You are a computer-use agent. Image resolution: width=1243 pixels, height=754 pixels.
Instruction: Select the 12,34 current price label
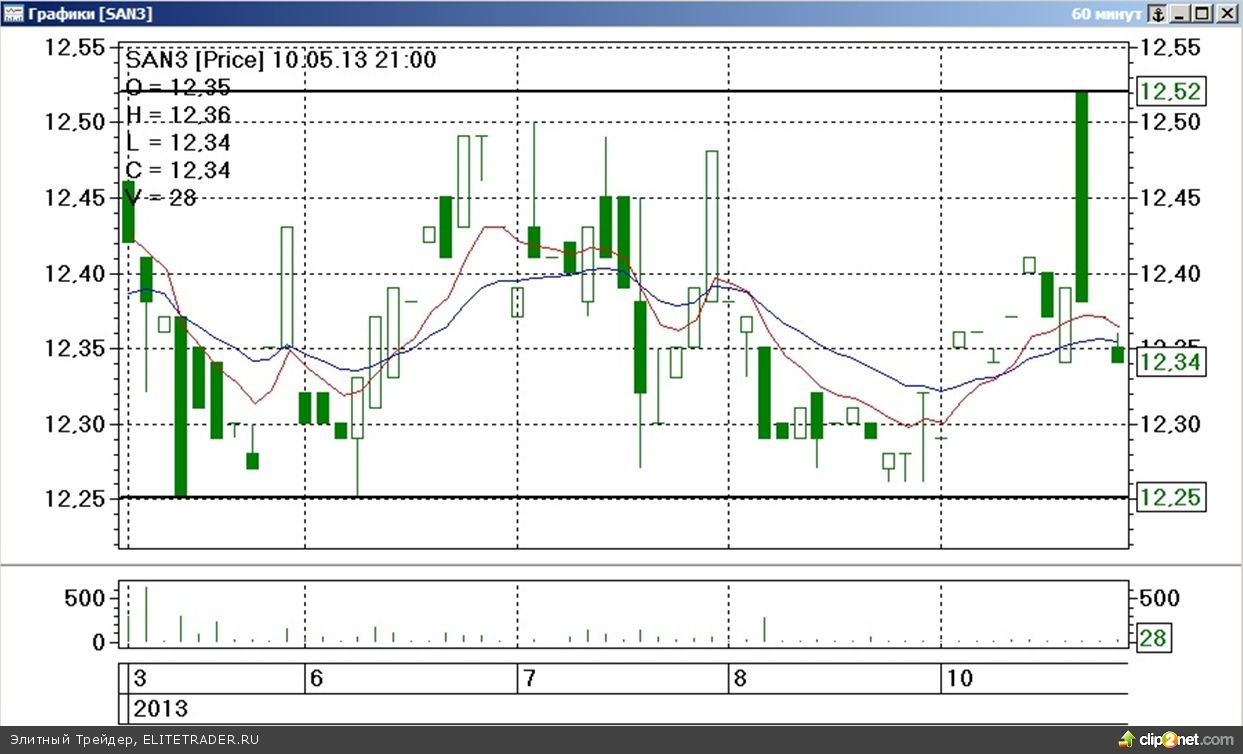[1172, 362]
